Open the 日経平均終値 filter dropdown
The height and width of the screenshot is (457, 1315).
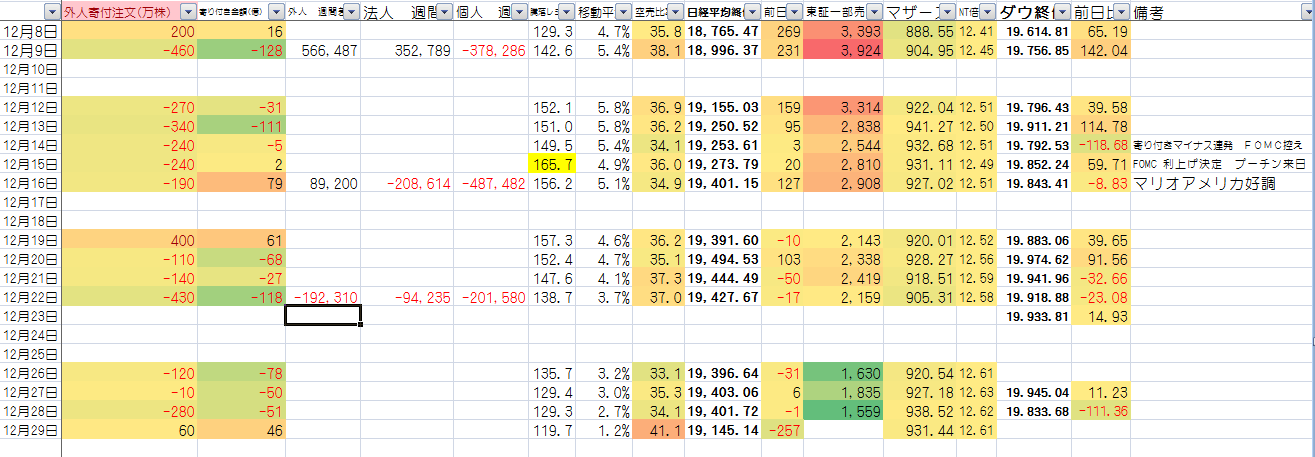point(750,12)
